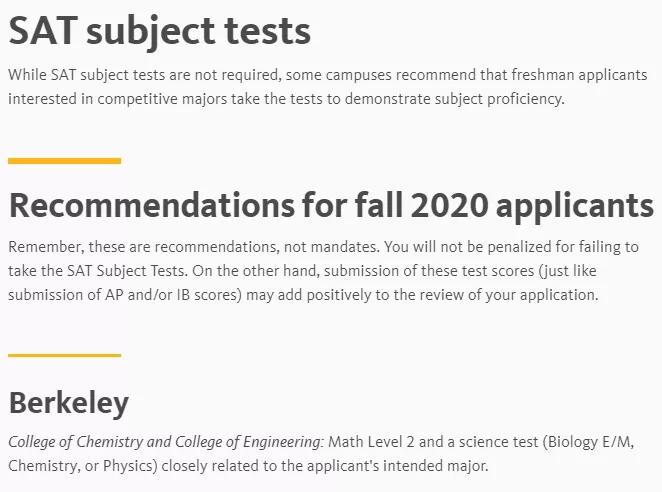Viewport: 662px width, 492px height.
Task: Click the italic "College of Chemistry and College of Engineering" text
Action: pyautogui.click(x=166, y=441)
